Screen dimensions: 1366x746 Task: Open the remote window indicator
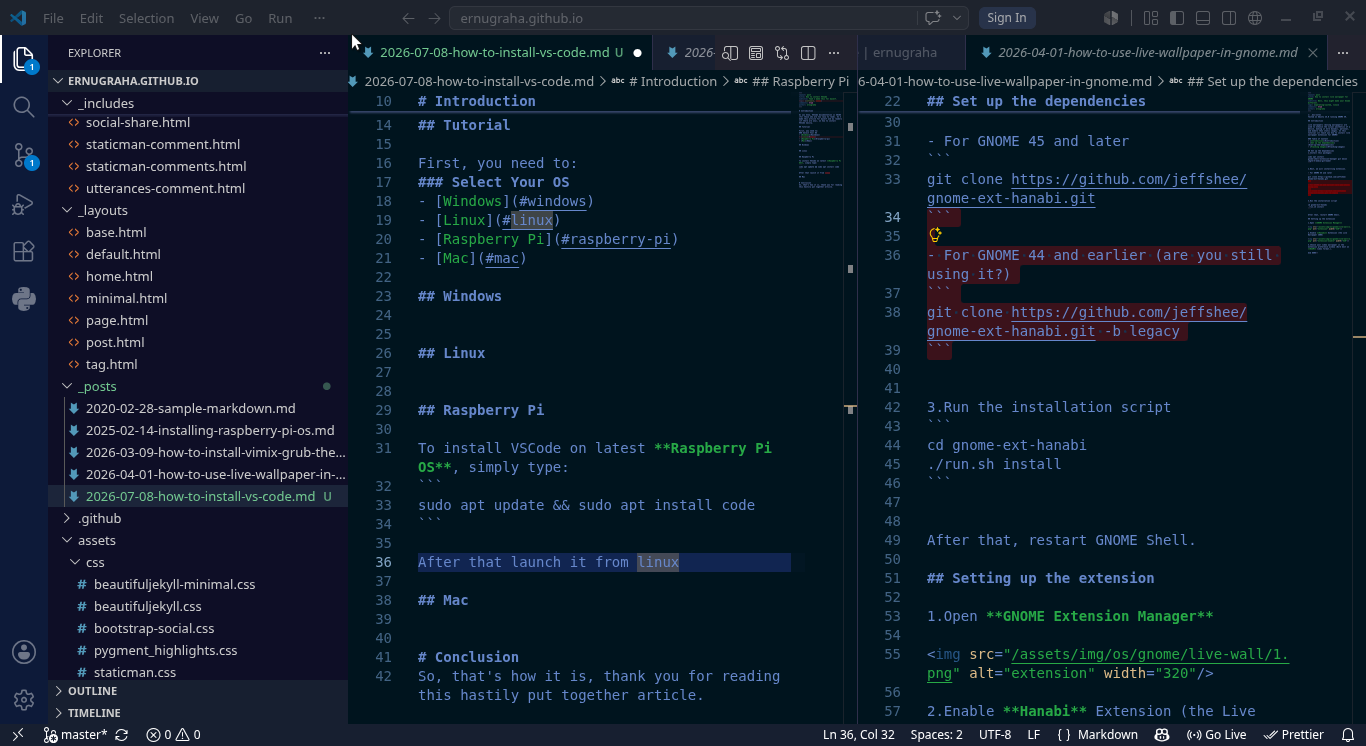[x=17, y=735]
